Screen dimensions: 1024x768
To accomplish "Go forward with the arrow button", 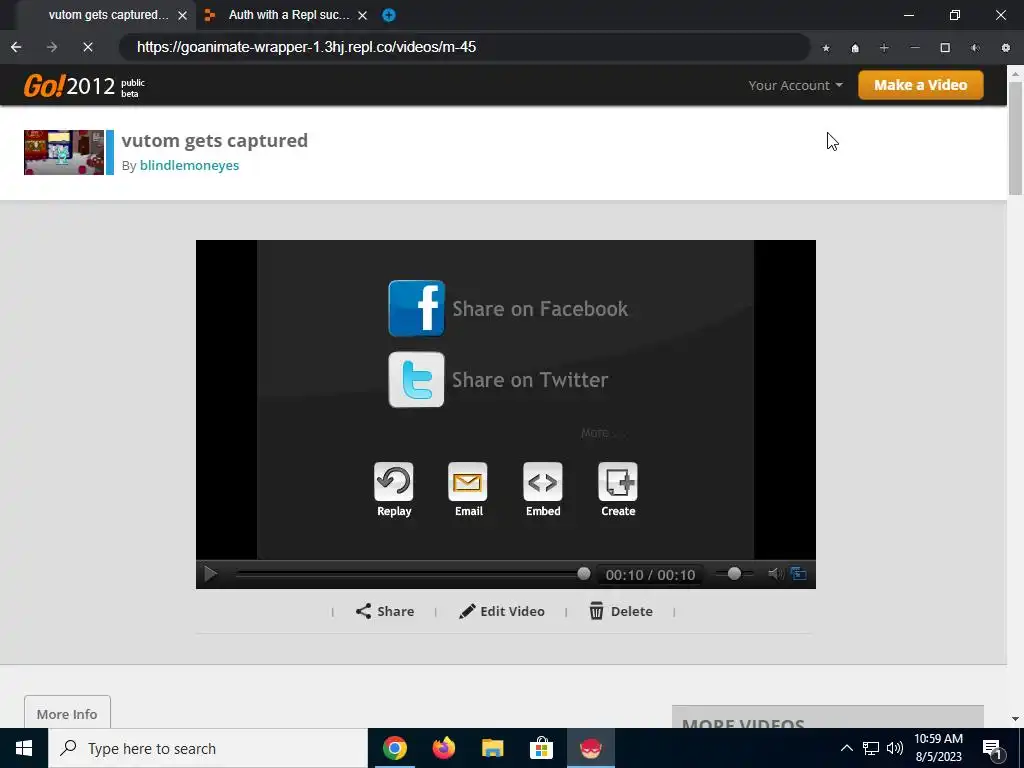I will [52, 47].
